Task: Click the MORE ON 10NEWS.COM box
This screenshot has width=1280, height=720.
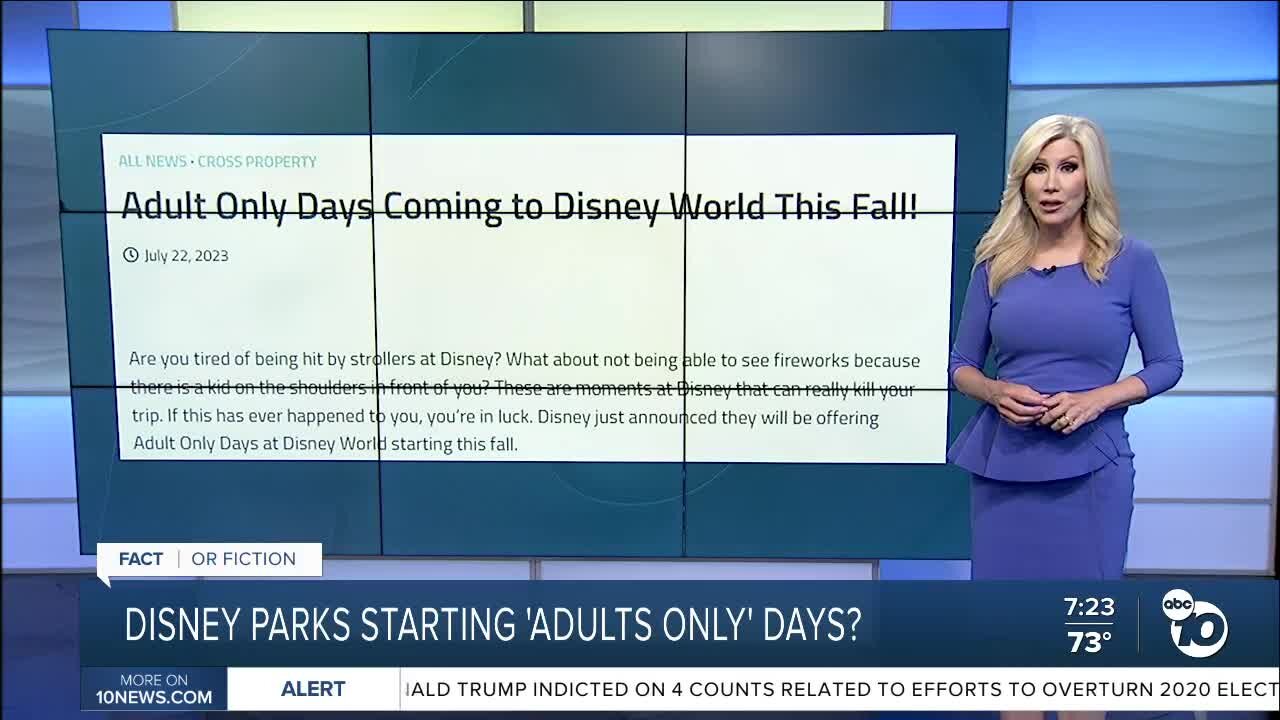Action: (154, 689)
